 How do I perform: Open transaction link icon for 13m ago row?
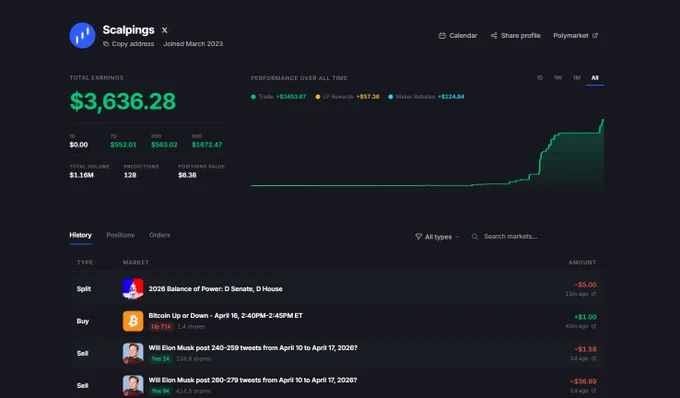[x=594, y=294]
